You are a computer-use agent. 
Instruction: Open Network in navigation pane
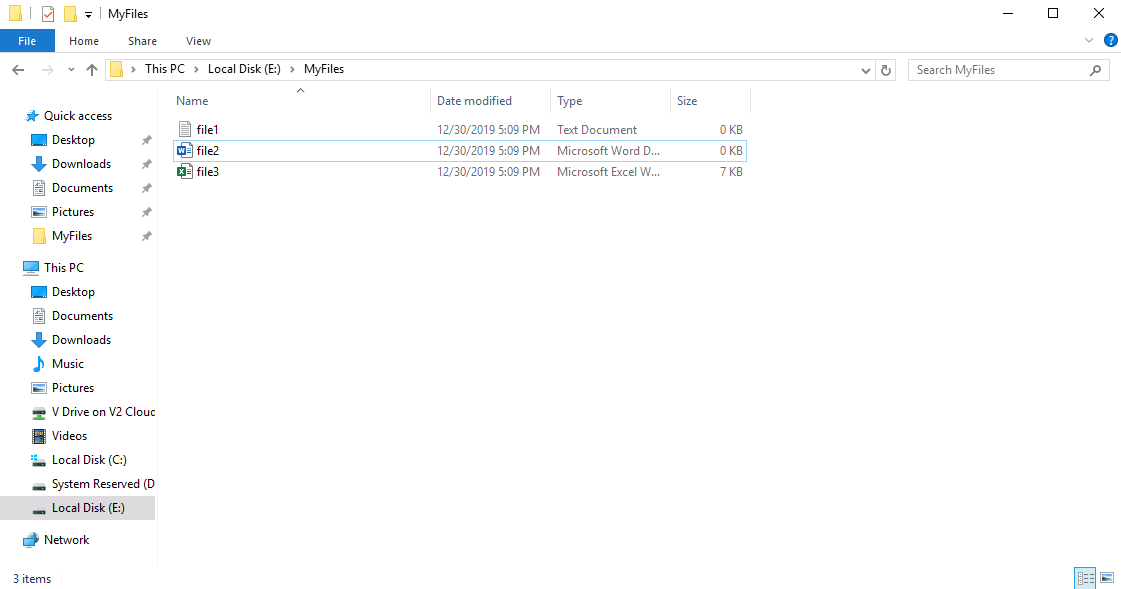point(66,540)
